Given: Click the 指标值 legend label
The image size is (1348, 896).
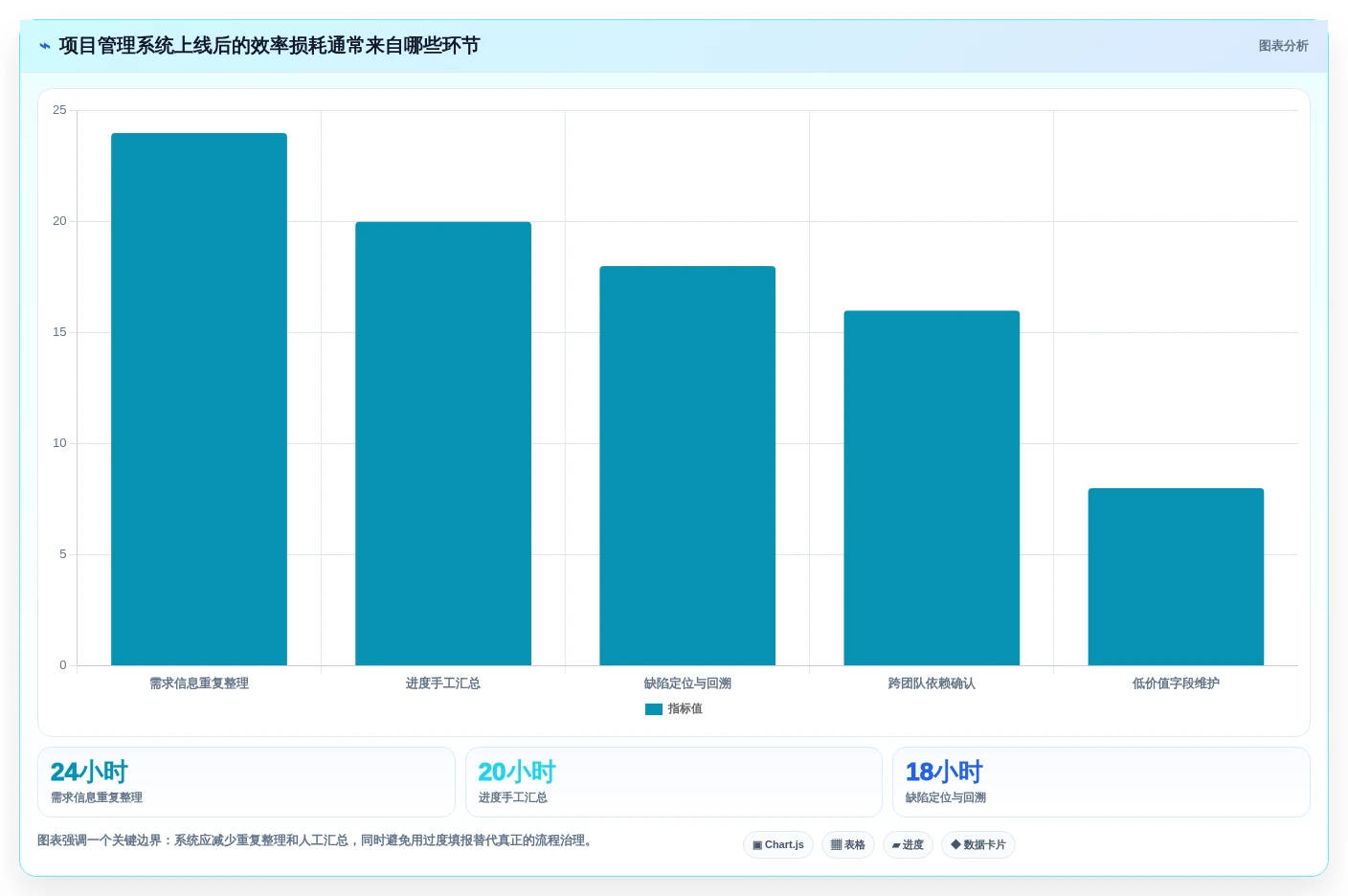Looking at the screenshot, I should pyautogui.click(x=685, y=709).
